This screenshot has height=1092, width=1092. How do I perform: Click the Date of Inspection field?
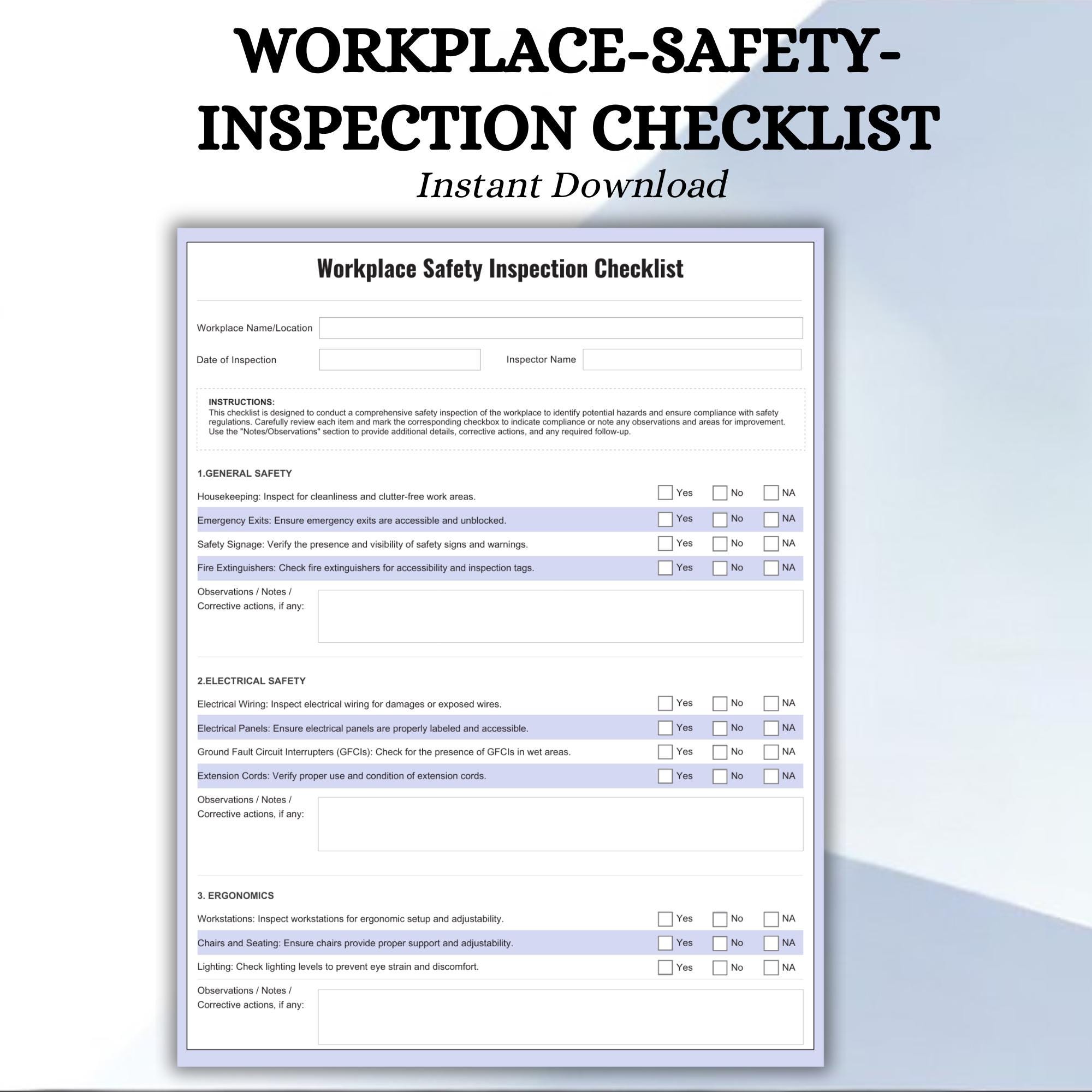click(400, 359)
